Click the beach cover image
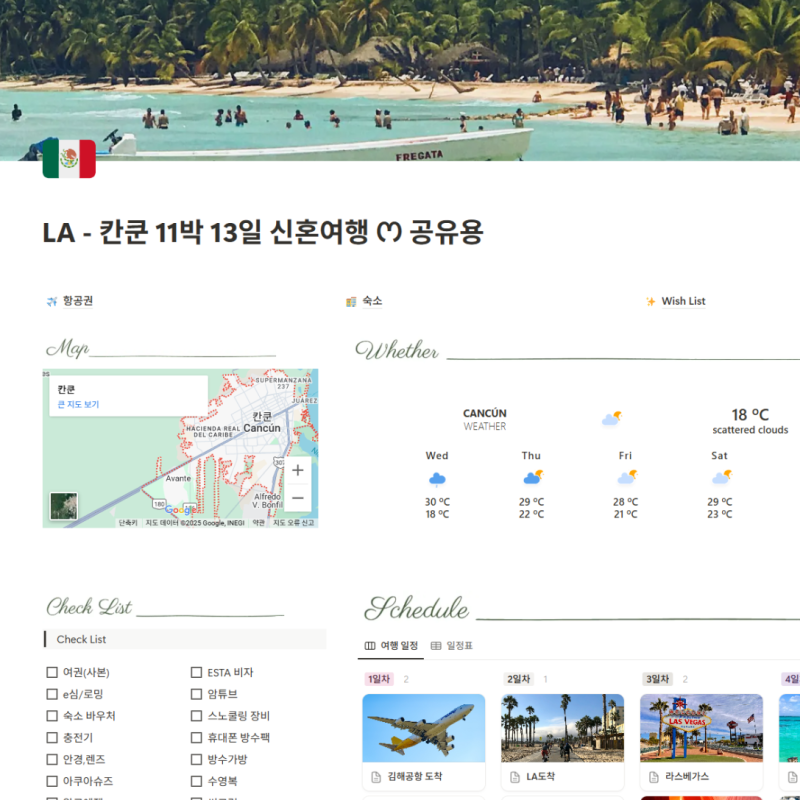800x800 pixels. point(400,80)
